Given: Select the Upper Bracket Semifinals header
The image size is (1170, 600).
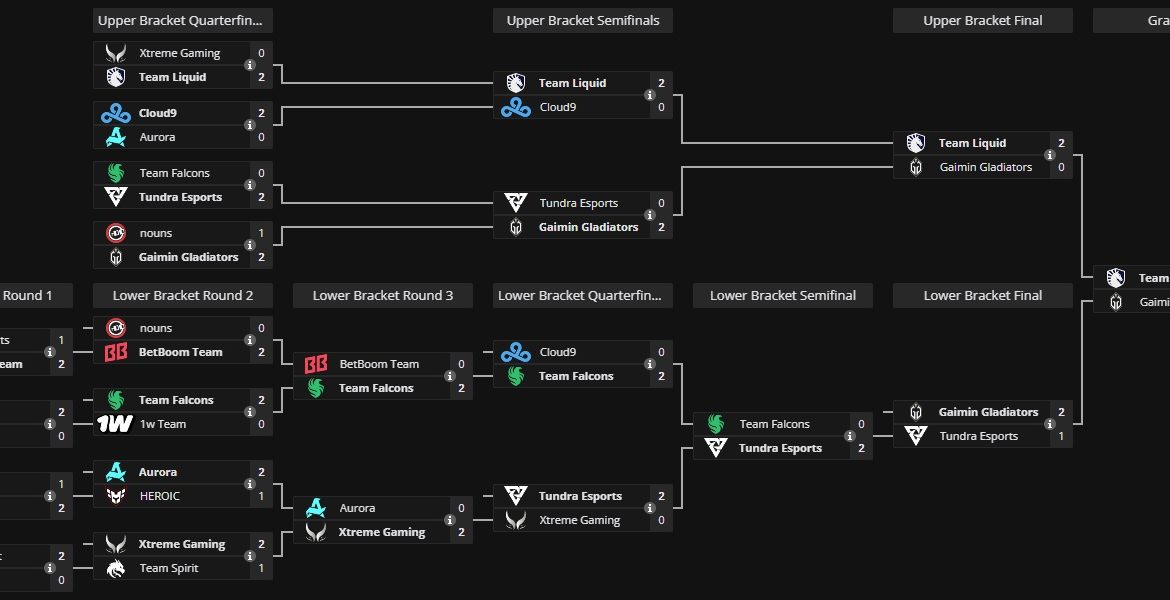Looking at the screenshot, I should pyautogui.click(x=582, y=21).
